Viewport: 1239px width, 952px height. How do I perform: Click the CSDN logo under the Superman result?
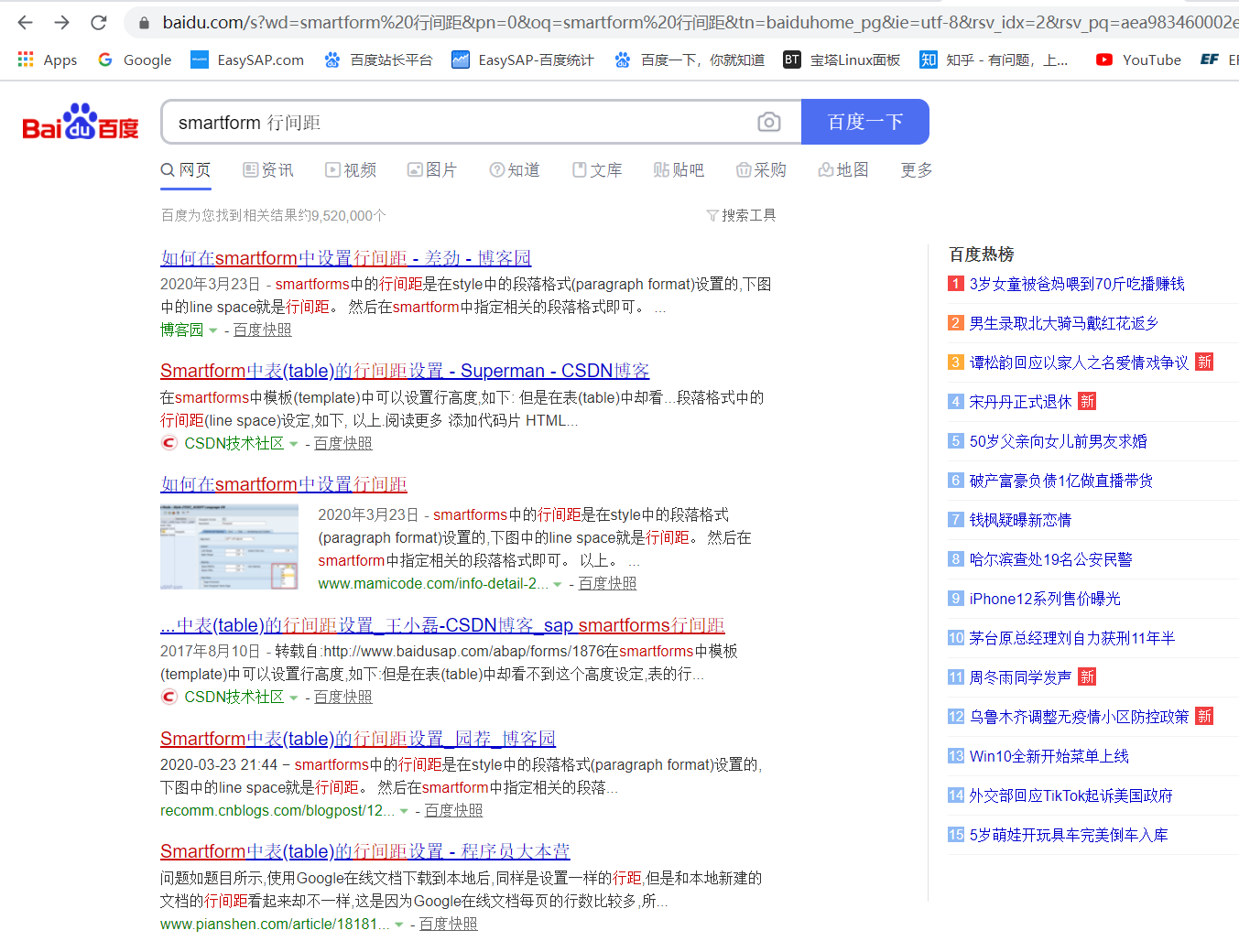tap(168, 443)
